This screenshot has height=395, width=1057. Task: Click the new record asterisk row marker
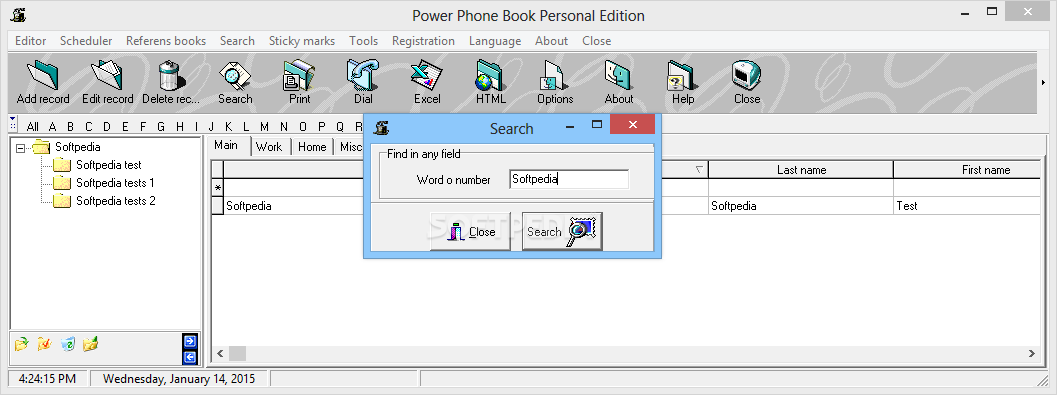(x=218, y=187)
